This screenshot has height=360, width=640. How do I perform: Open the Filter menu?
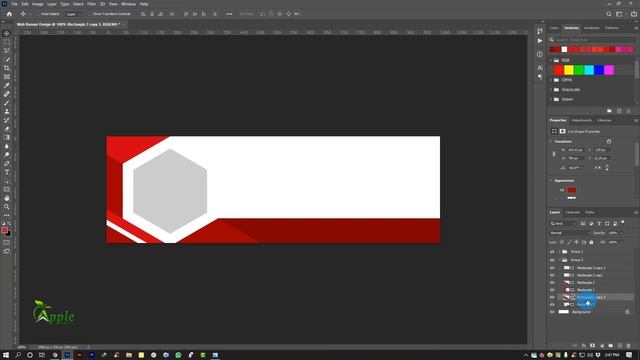91,4
